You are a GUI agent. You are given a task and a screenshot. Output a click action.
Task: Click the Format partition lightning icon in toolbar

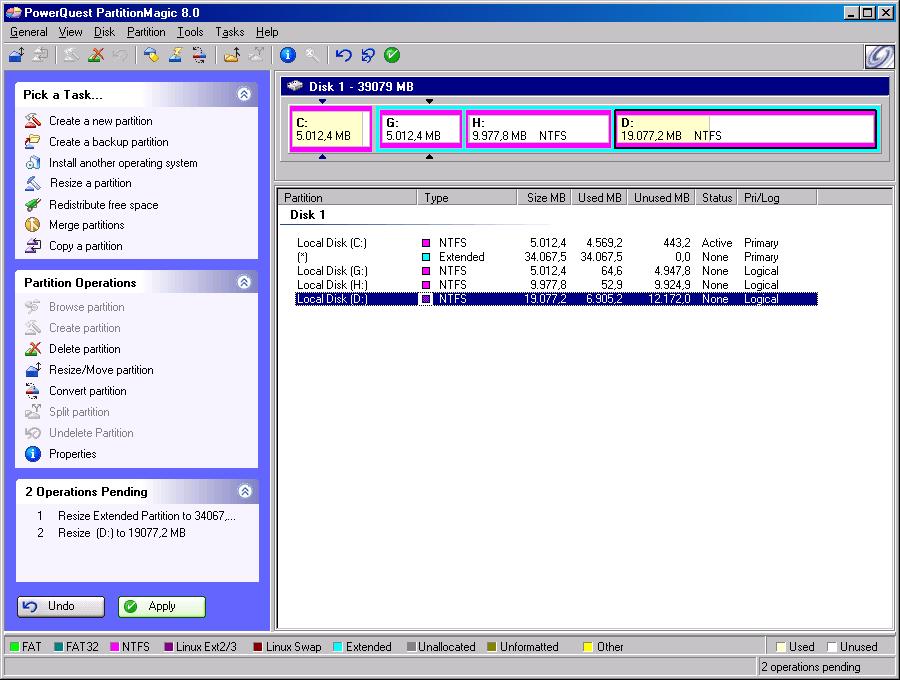coord(175,55)
